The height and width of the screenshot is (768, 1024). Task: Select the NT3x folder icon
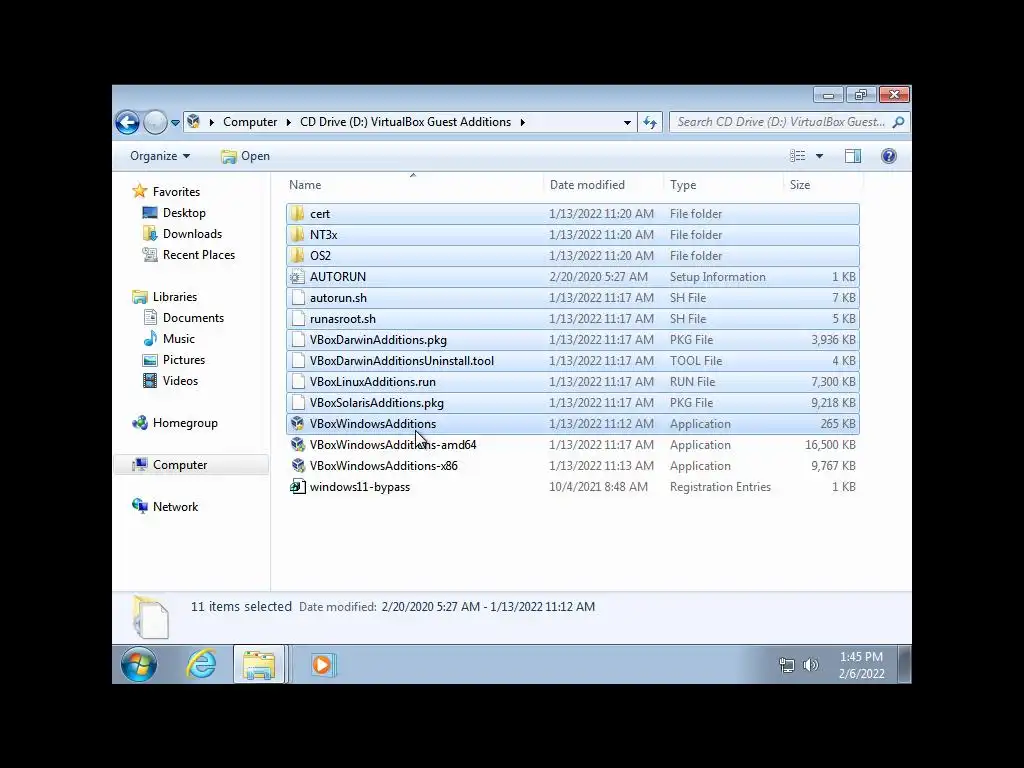coord(298,234)
